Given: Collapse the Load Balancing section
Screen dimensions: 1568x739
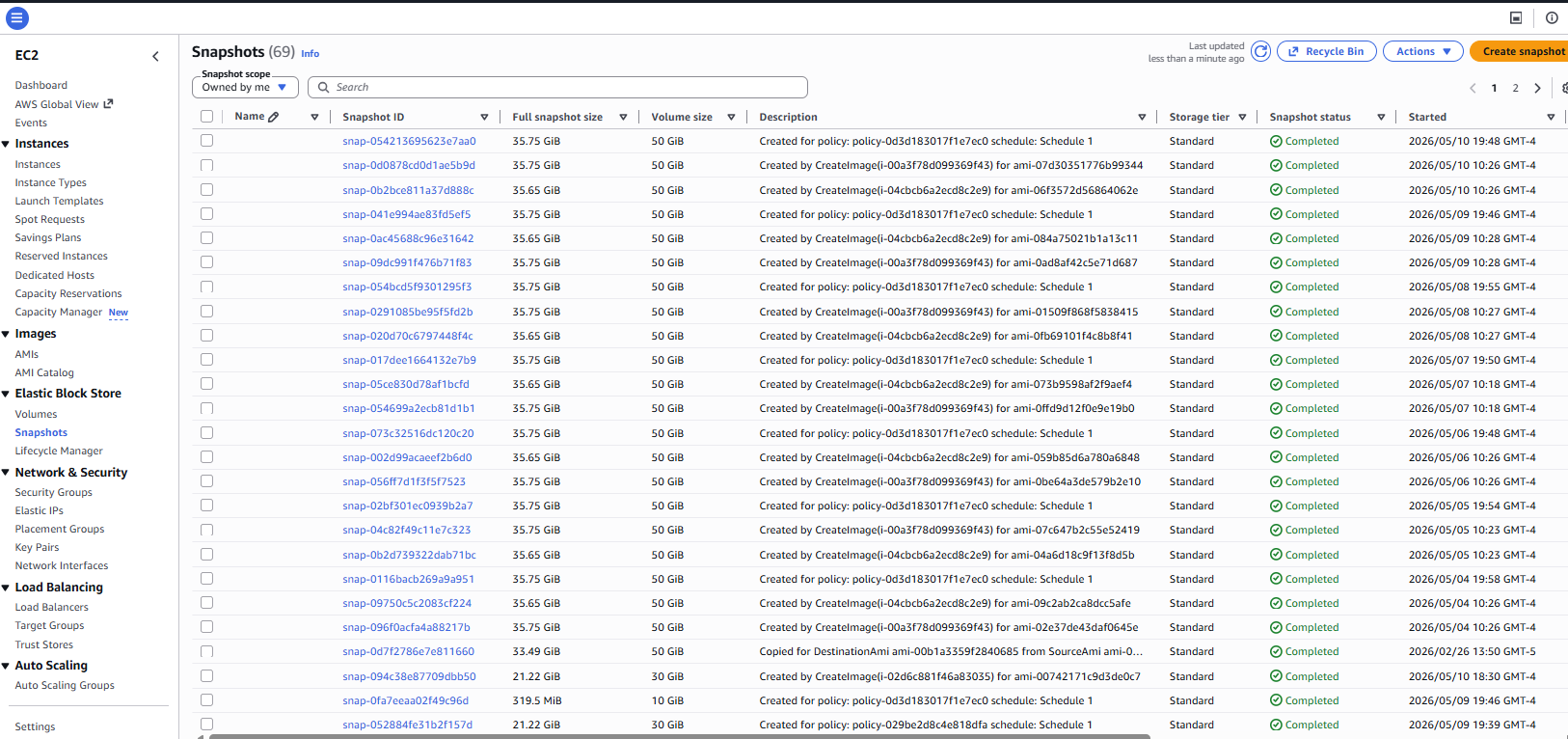Looking at the screenshot, I should [x=6, y=588].
